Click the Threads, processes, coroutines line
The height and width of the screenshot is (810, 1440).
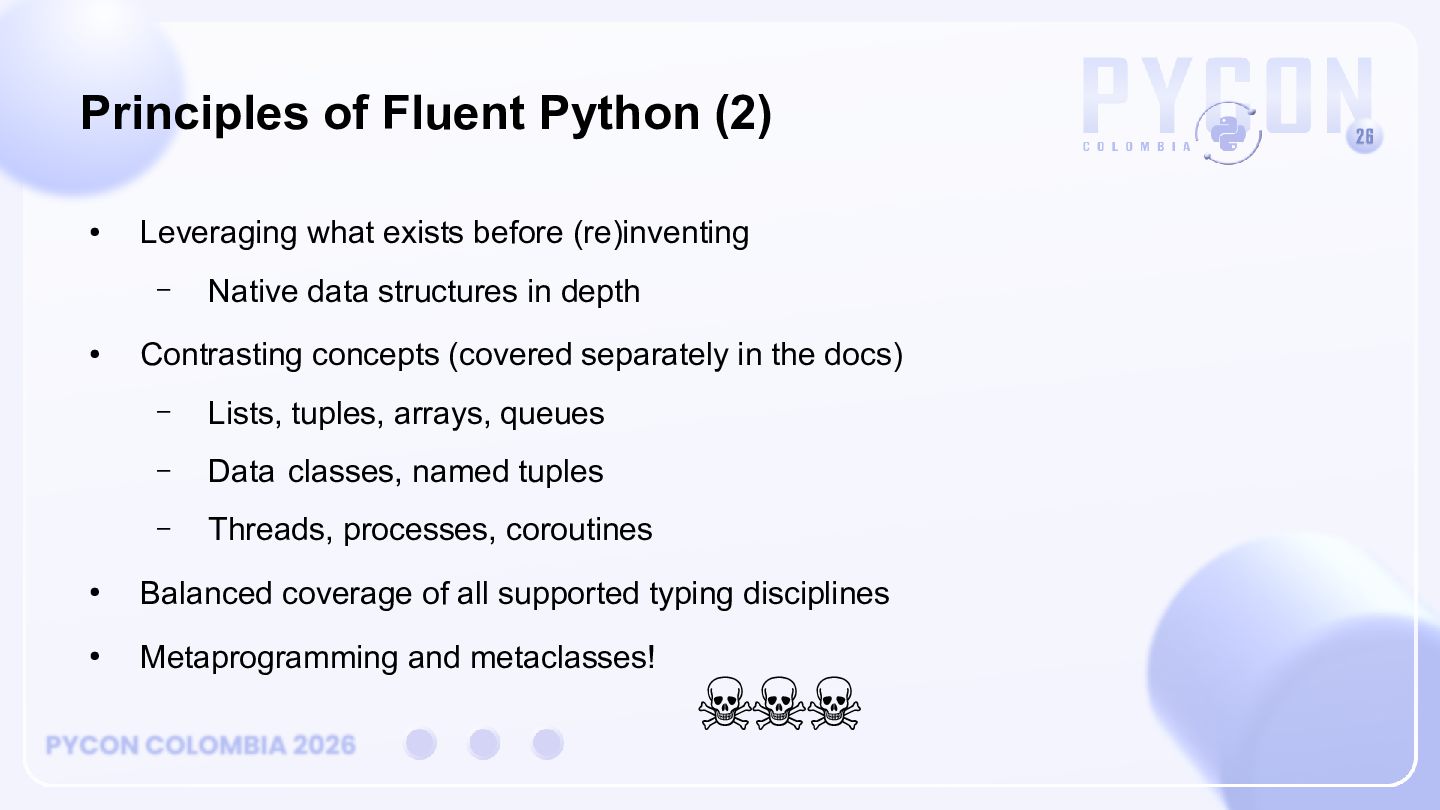click(430, 529)
